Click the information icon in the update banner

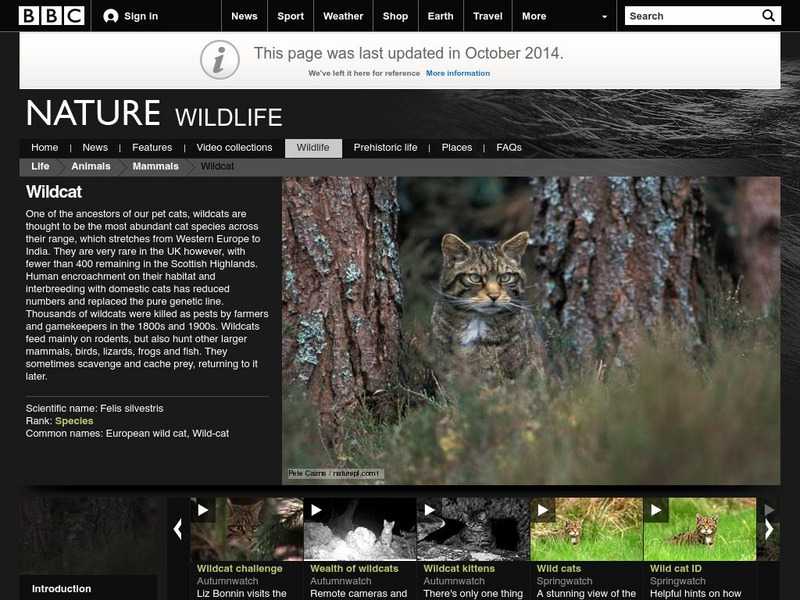point(220,58)
